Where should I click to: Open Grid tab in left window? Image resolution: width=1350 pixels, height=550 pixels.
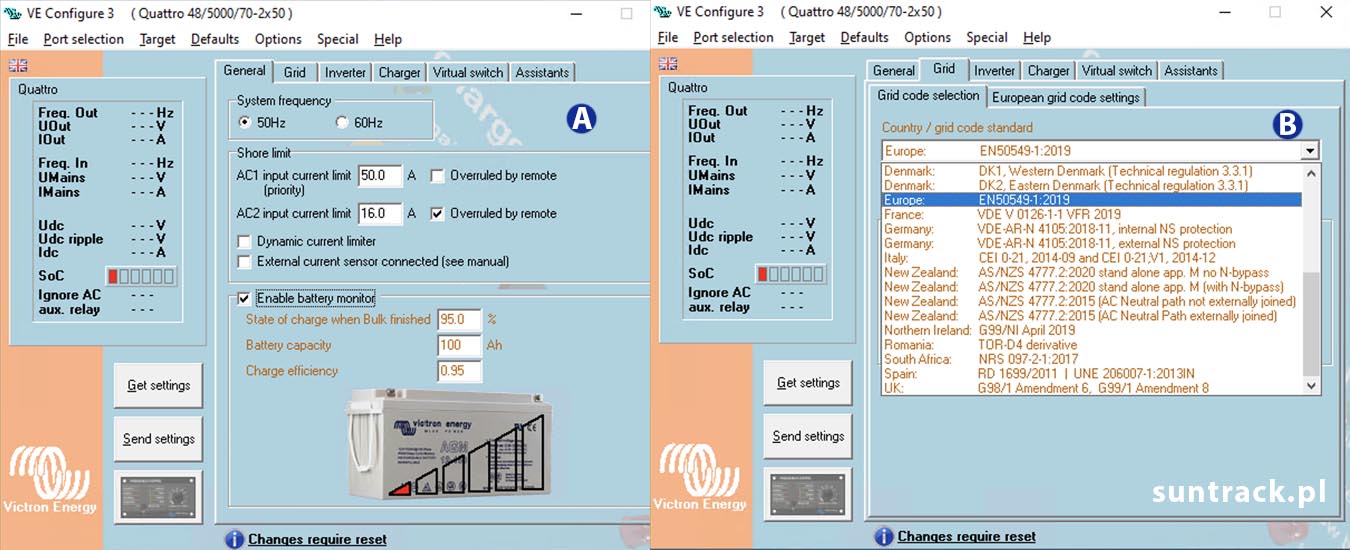coord(295,72)
